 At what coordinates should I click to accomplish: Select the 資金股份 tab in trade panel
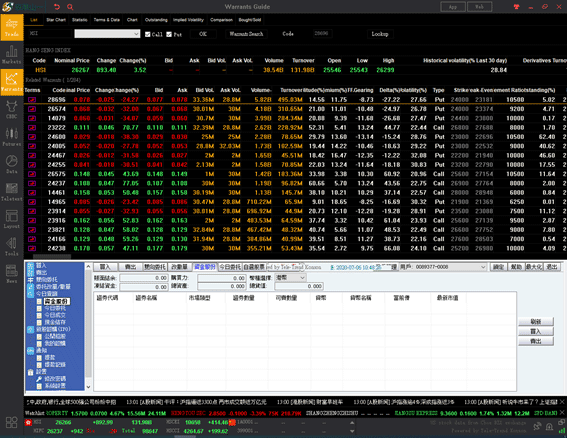click(205, 267)
